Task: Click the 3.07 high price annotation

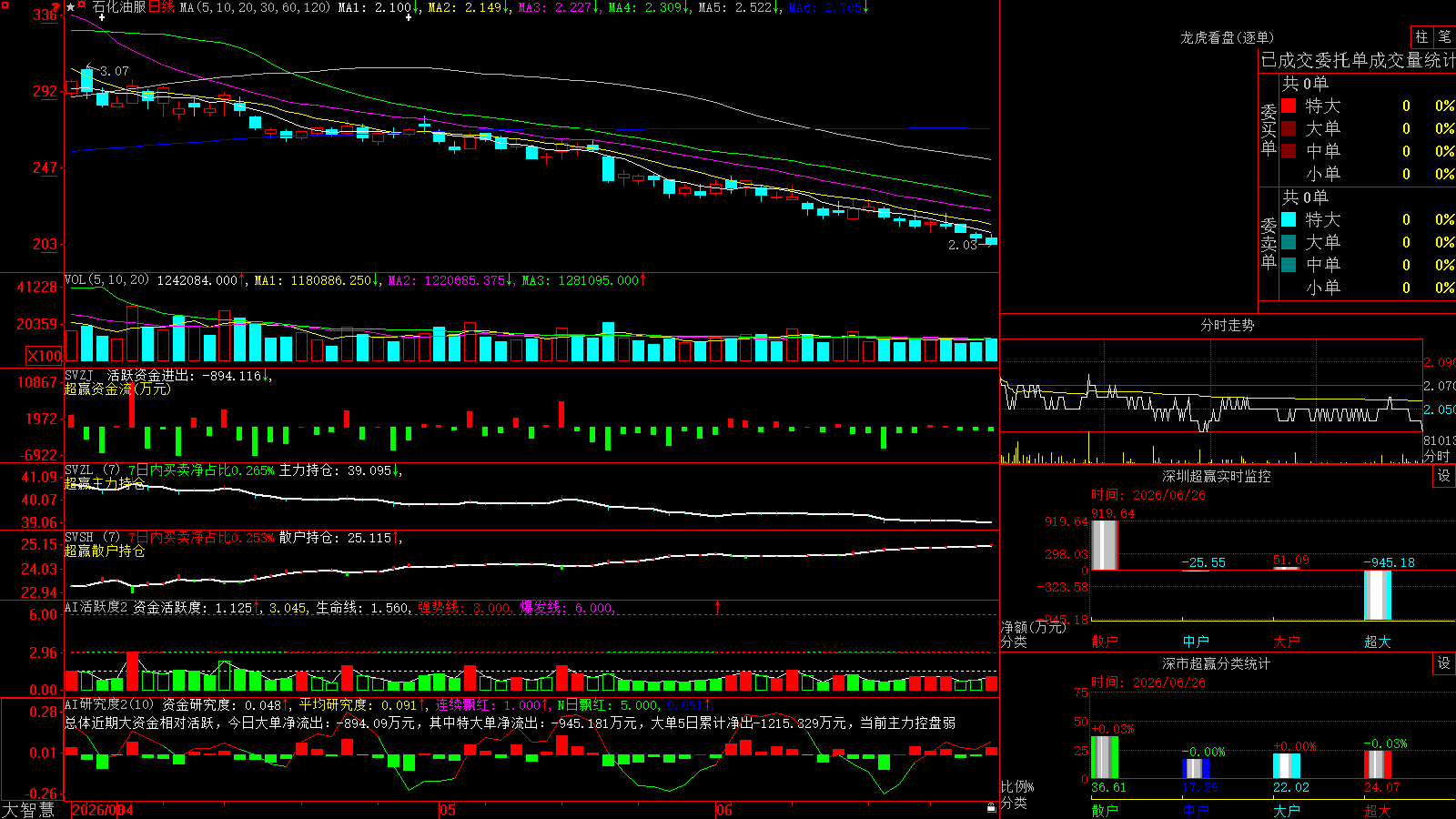Action: click(114, 71)
